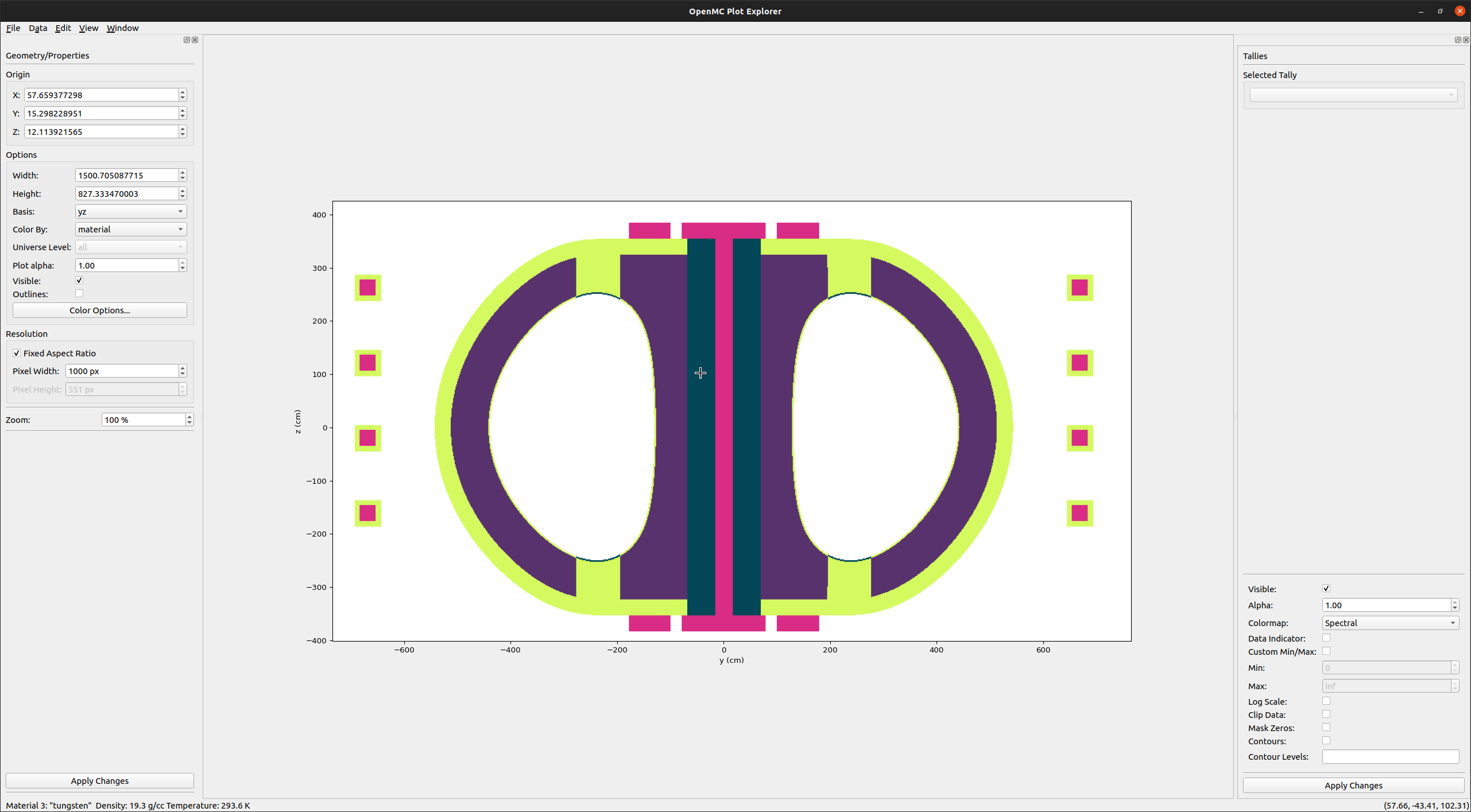Image resolution: width=1471 pixels, height=812 pixels.
Task: Click the Contour Levels input field
Action: [x=1390, y=756]
